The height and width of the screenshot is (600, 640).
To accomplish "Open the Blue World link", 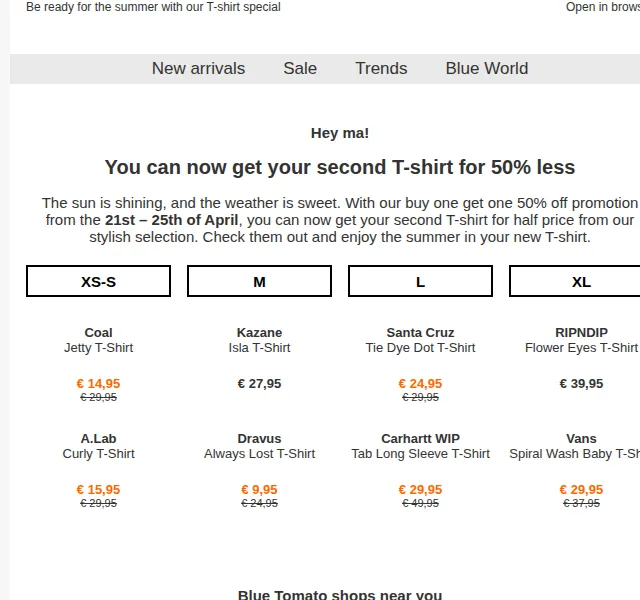I will pyautogui.click(x=487, y=69).
